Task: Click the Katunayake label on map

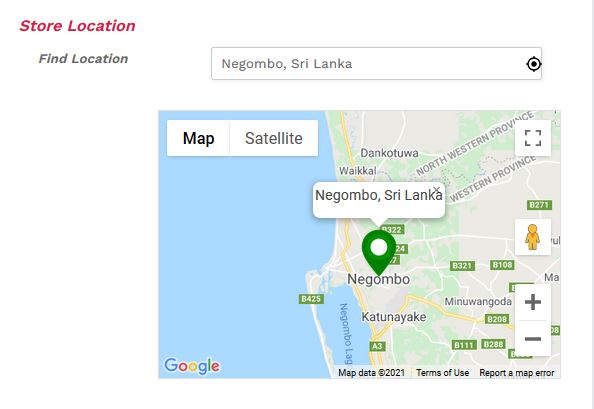Action: click(394, 317)
